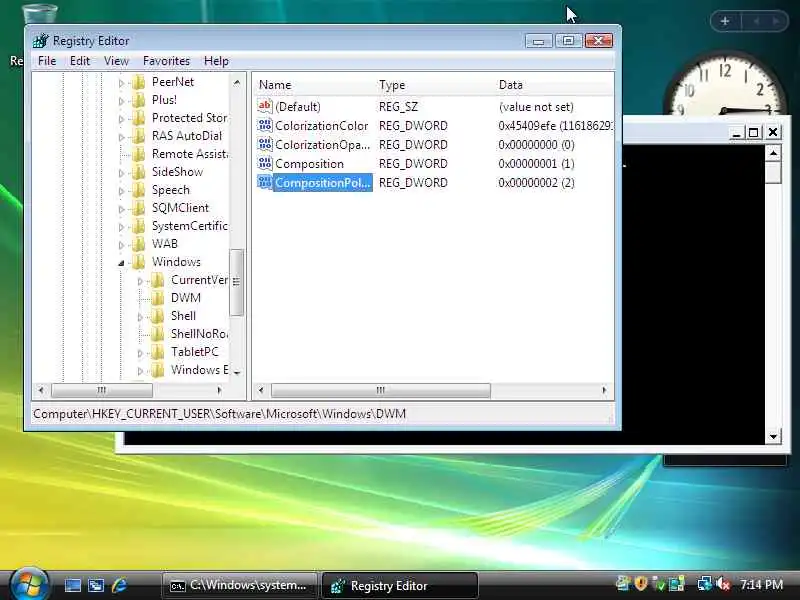Viewport: 800px width, 600px height.
Task: Click the PeerNet folder icon
Action: 138,82
